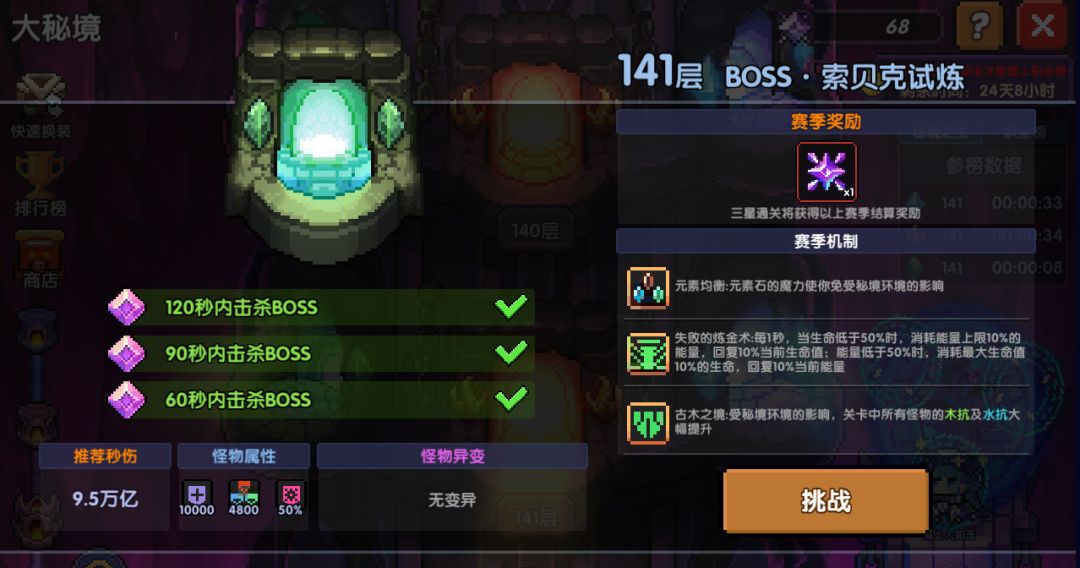Click the 快速换装 quick equip icon
This screenshot has width=1080, height=568.
coord(40,107)
